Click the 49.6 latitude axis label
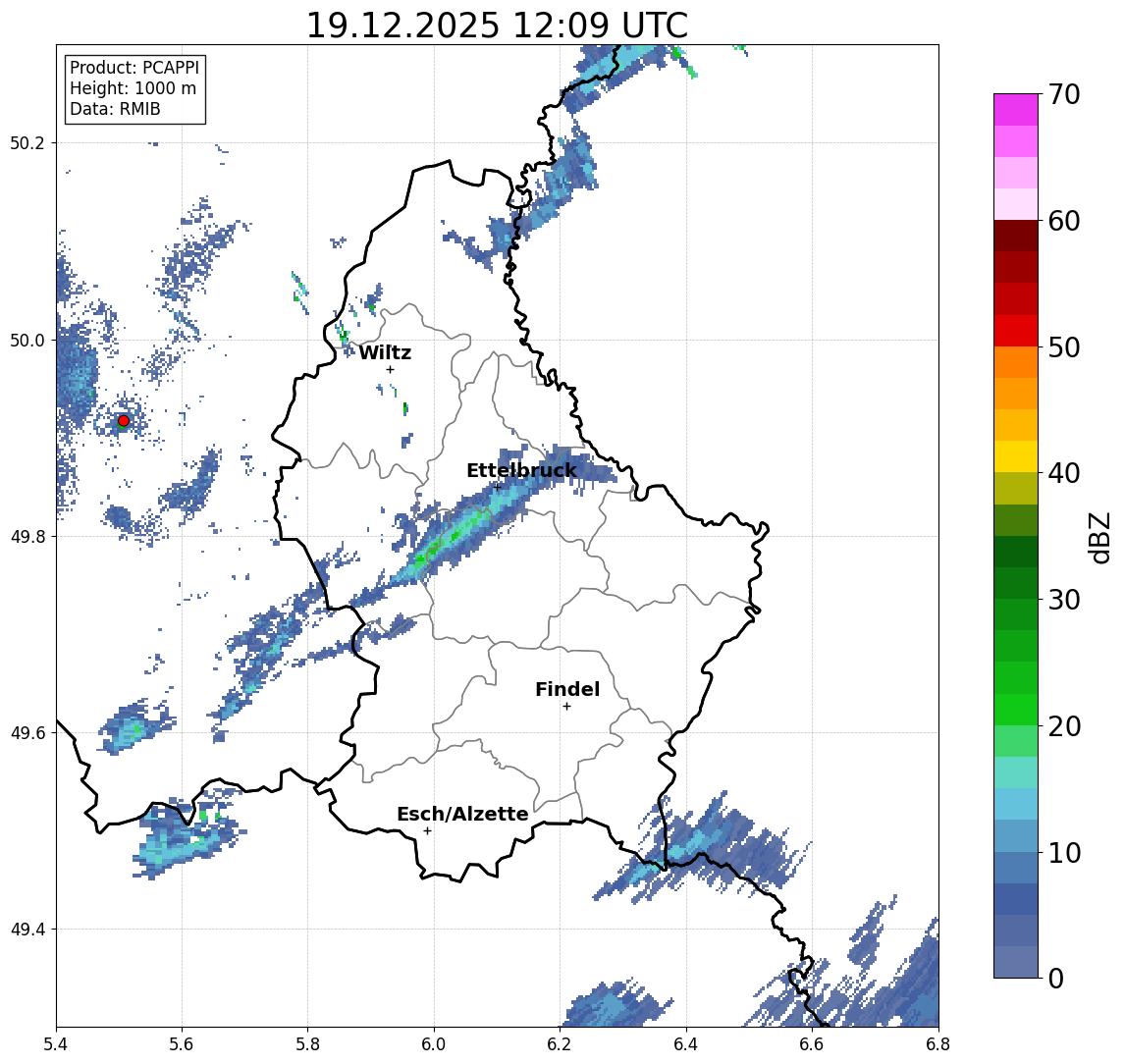The width and height of the screenshot is (1124, 1064). (27, 733)
